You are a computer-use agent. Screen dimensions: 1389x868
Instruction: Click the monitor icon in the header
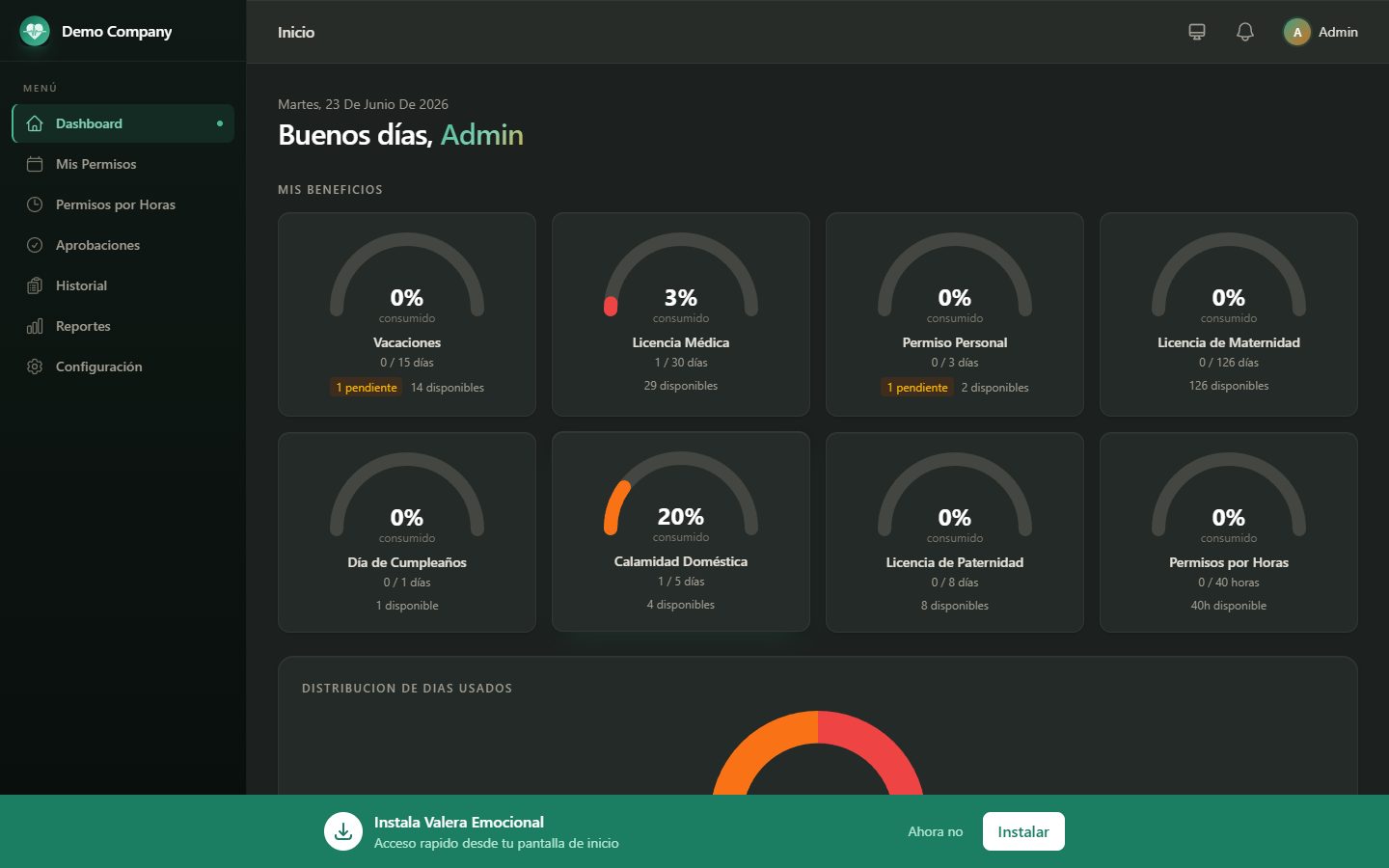point(1197,32)
